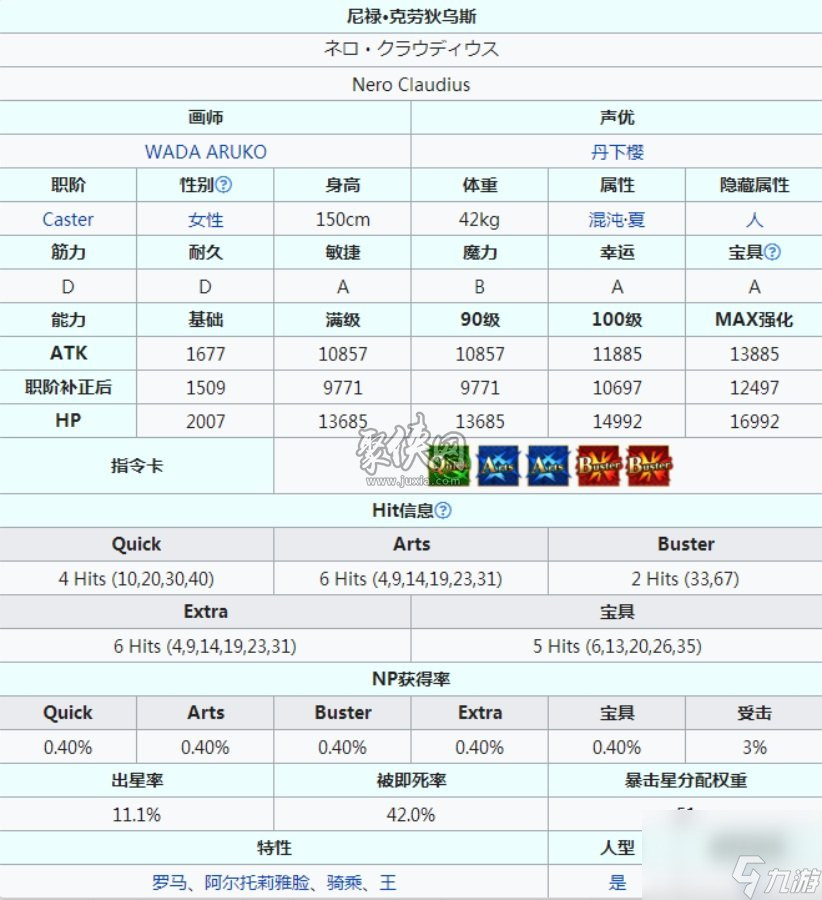822x900 pixels.
Task: Click the help icon next to 宝具 header
Action: pyautogui.click(x=772, y=252)
